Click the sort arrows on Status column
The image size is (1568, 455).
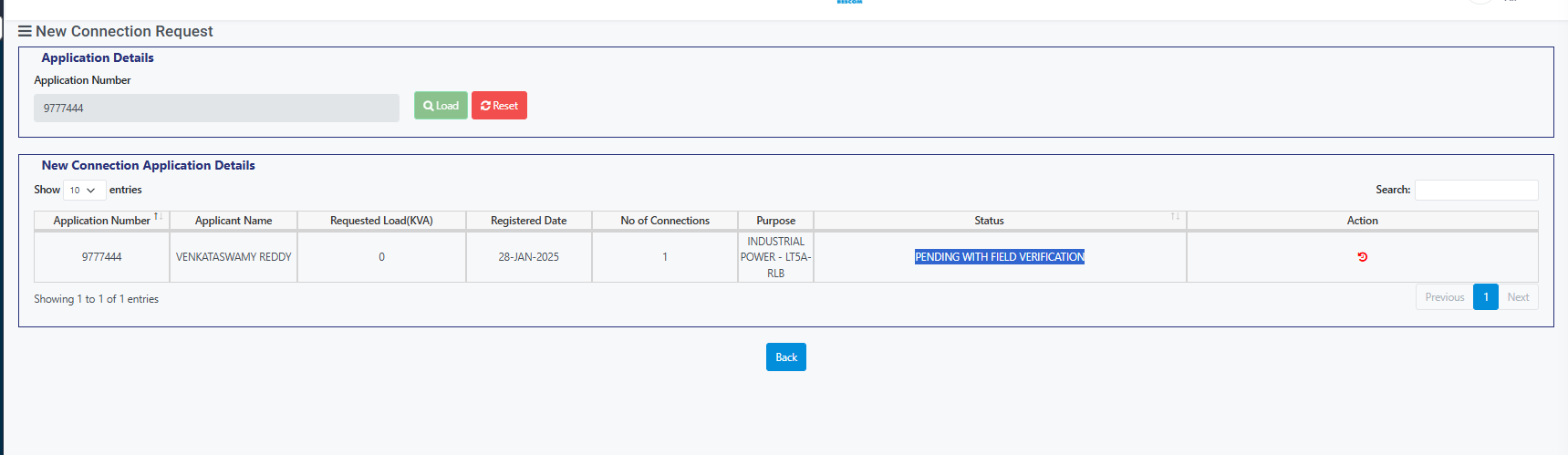click(1175, 217)
